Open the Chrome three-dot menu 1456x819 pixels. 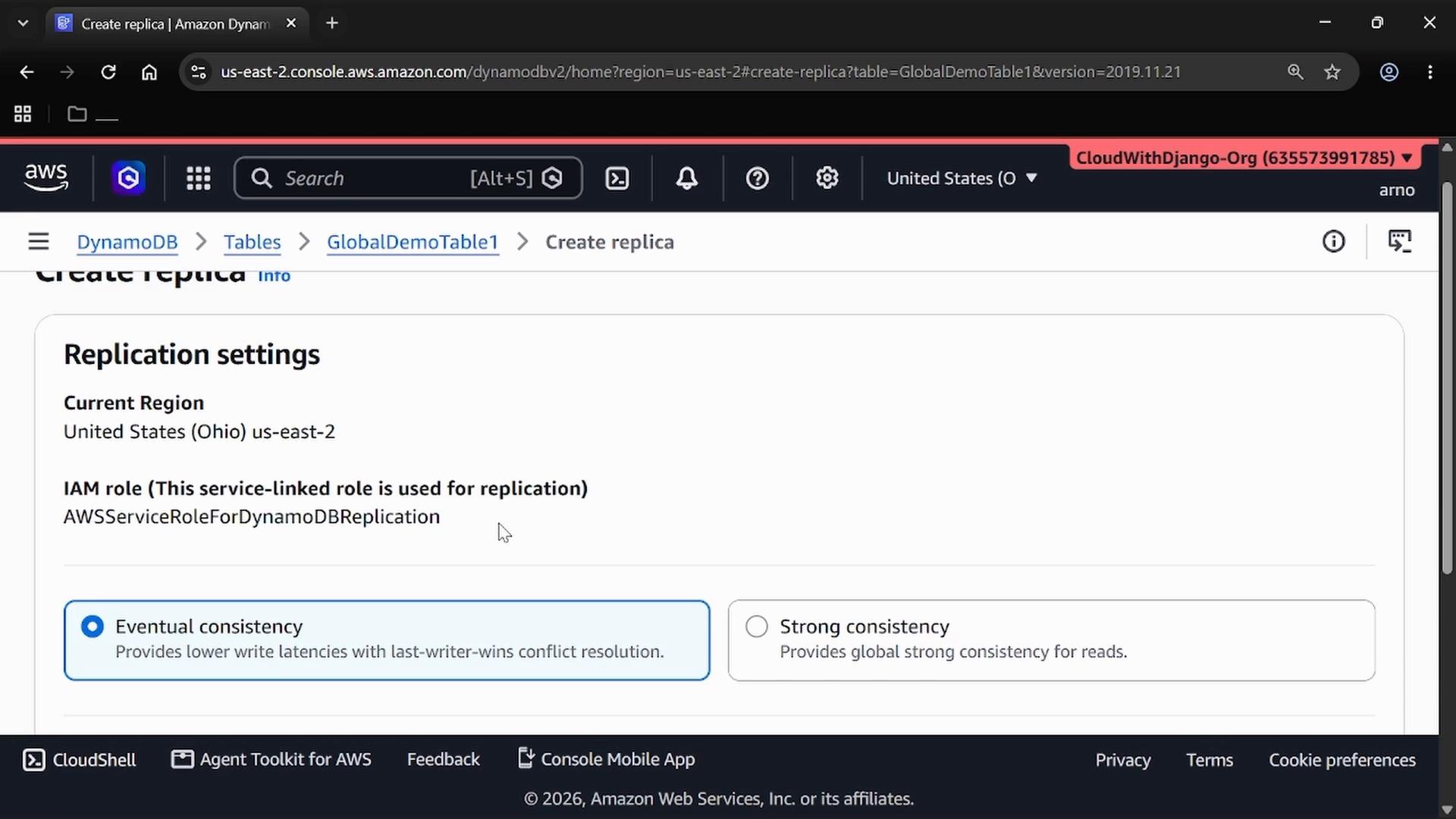click(x=1430, y=72)
